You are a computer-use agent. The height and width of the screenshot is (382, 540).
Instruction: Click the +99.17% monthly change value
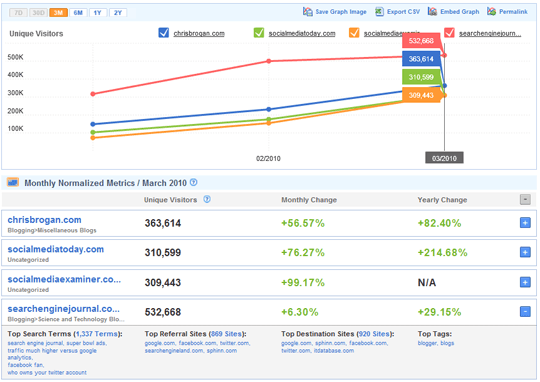pyautogui.click(x=303, y=282)
